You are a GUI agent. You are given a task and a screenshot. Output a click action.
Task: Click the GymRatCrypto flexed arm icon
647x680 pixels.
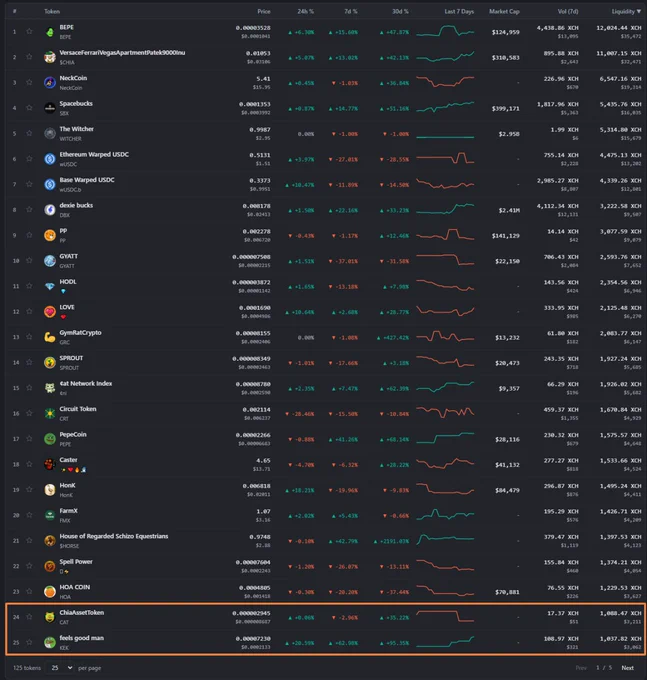coord(50,337)
